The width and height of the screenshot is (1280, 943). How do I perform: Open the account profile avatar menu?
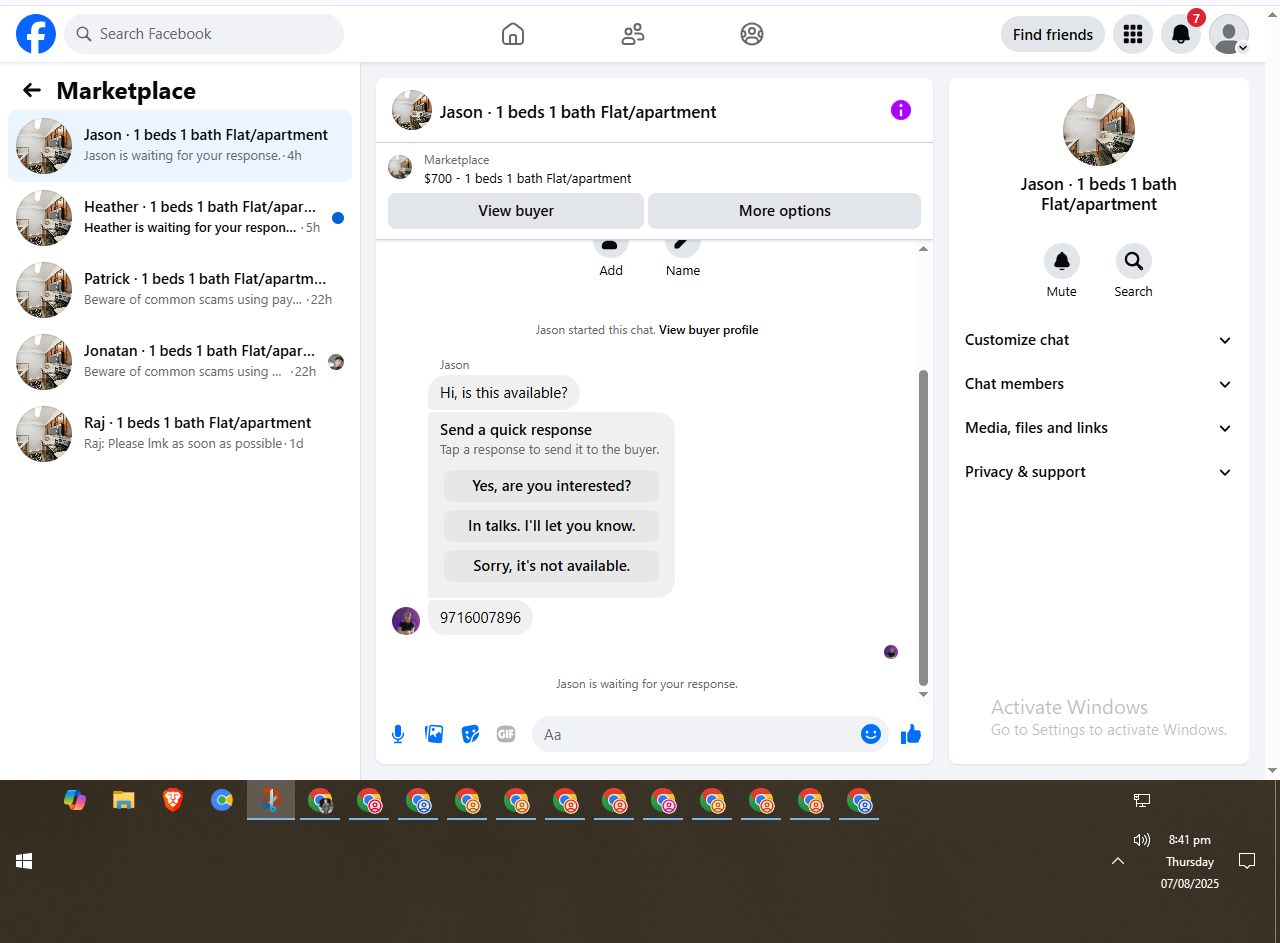pos(1229,34)
